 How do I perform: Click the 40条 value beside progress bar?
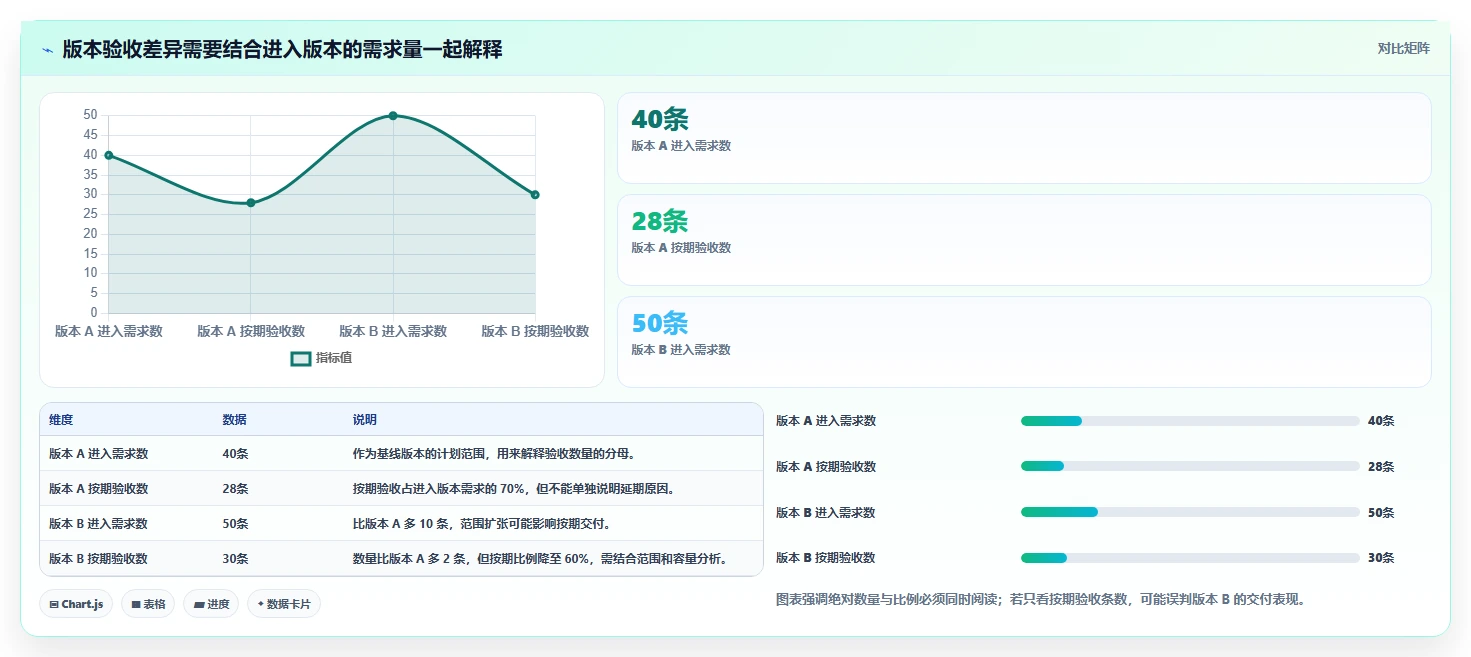tap(1381, 421)
